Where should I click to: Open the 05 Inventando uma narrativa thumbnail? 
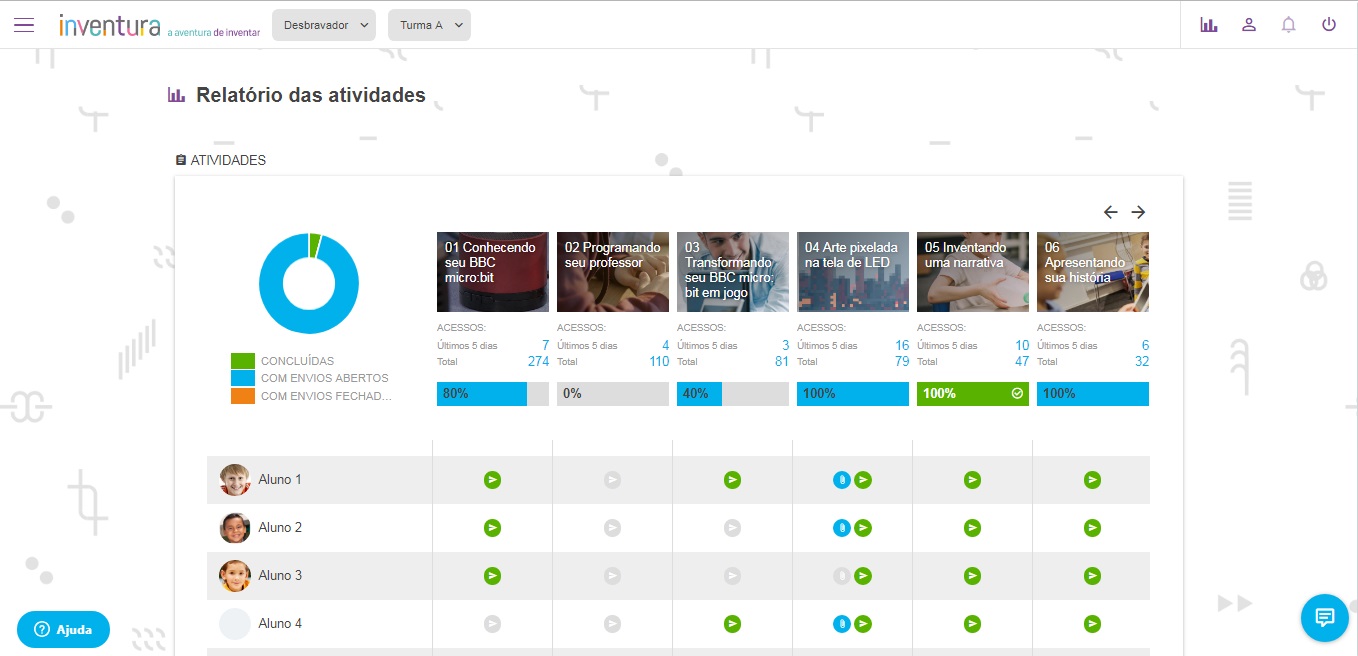coord(972,272)
